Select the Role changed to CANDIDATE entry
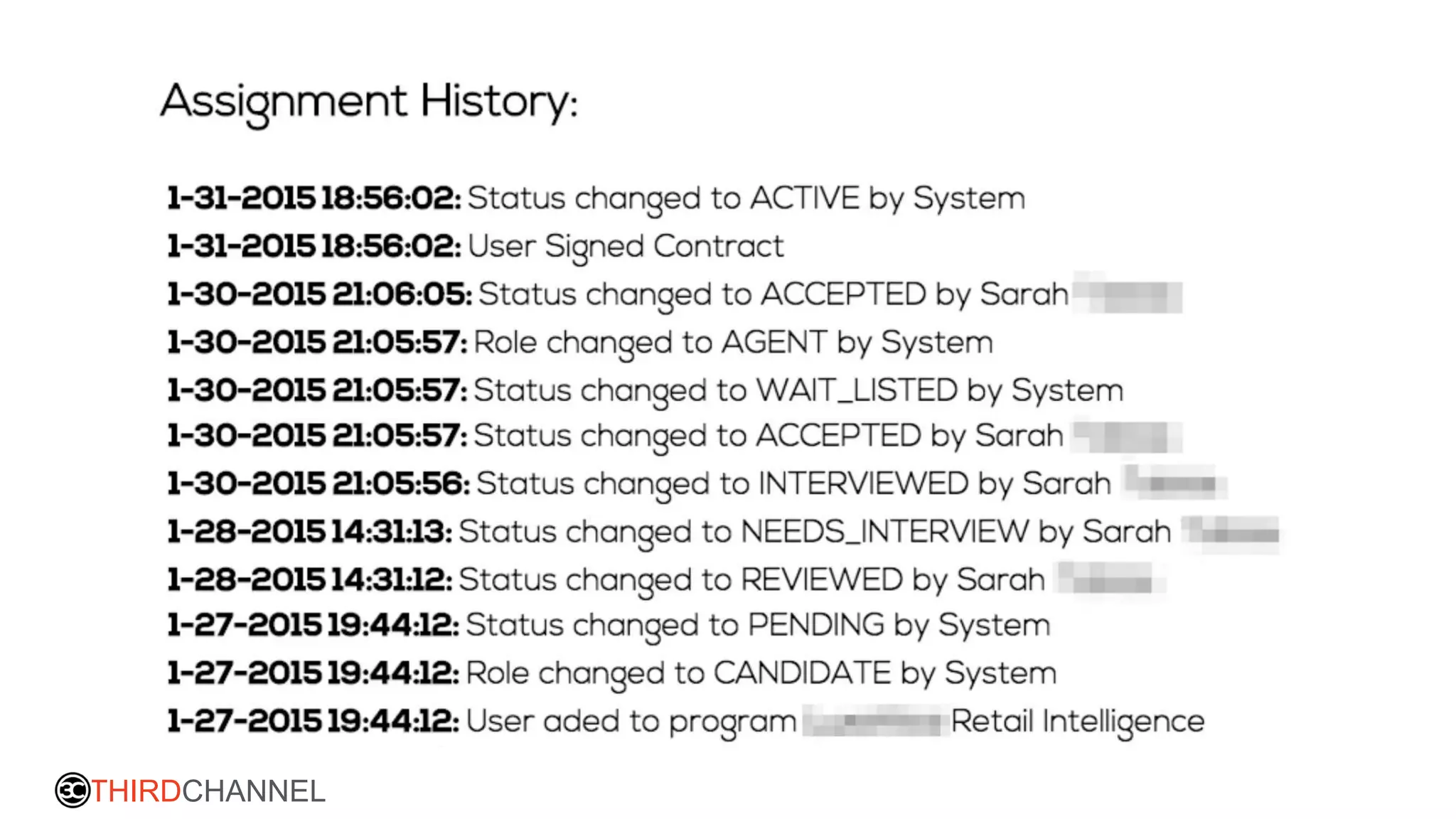 (761, 673)
